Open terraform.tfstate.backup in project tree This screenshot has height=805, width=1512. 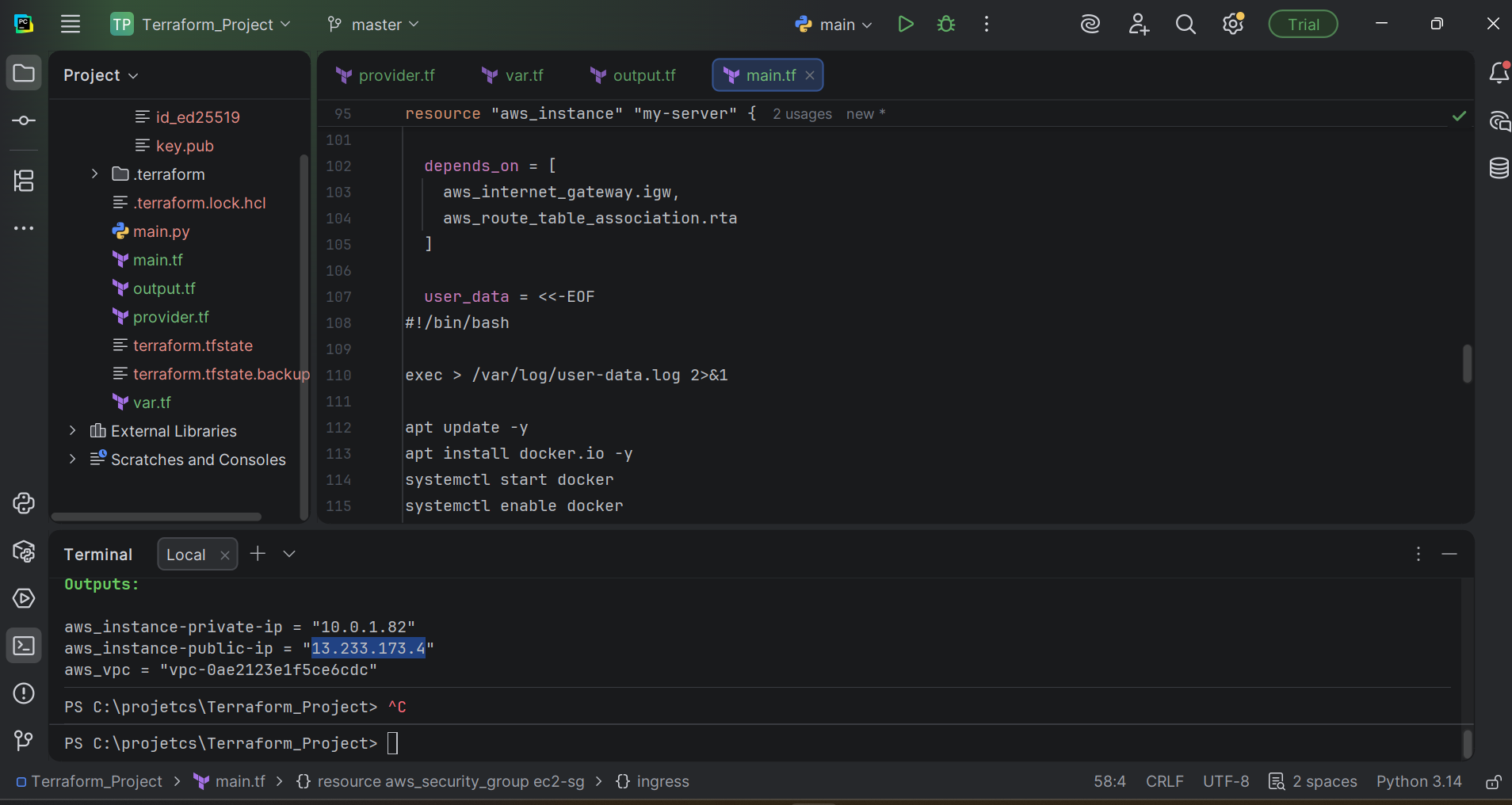click(x=211, y=374)
